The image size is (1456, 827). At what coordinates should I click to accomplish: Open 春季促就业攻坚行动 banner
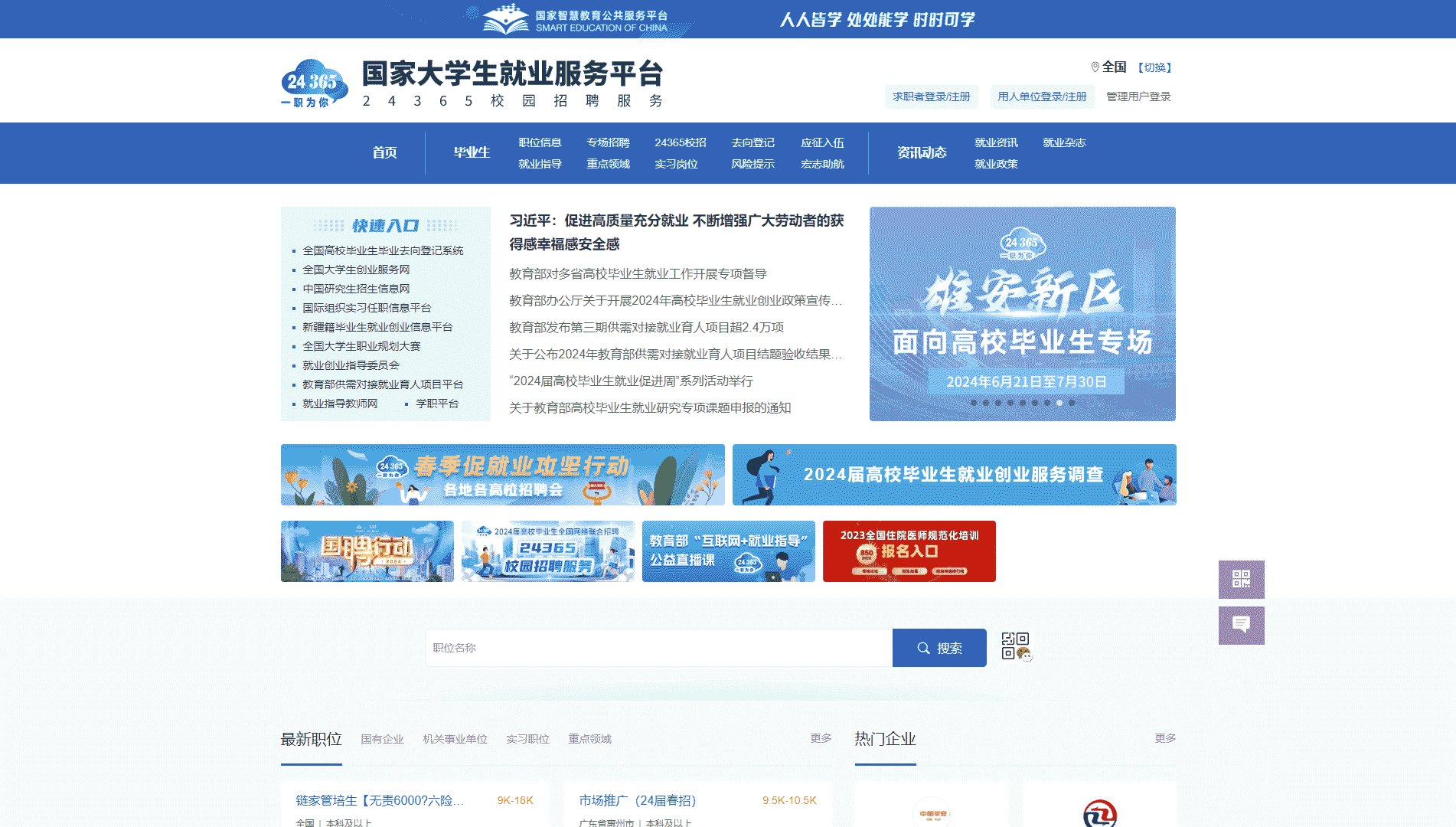(502, 475)
